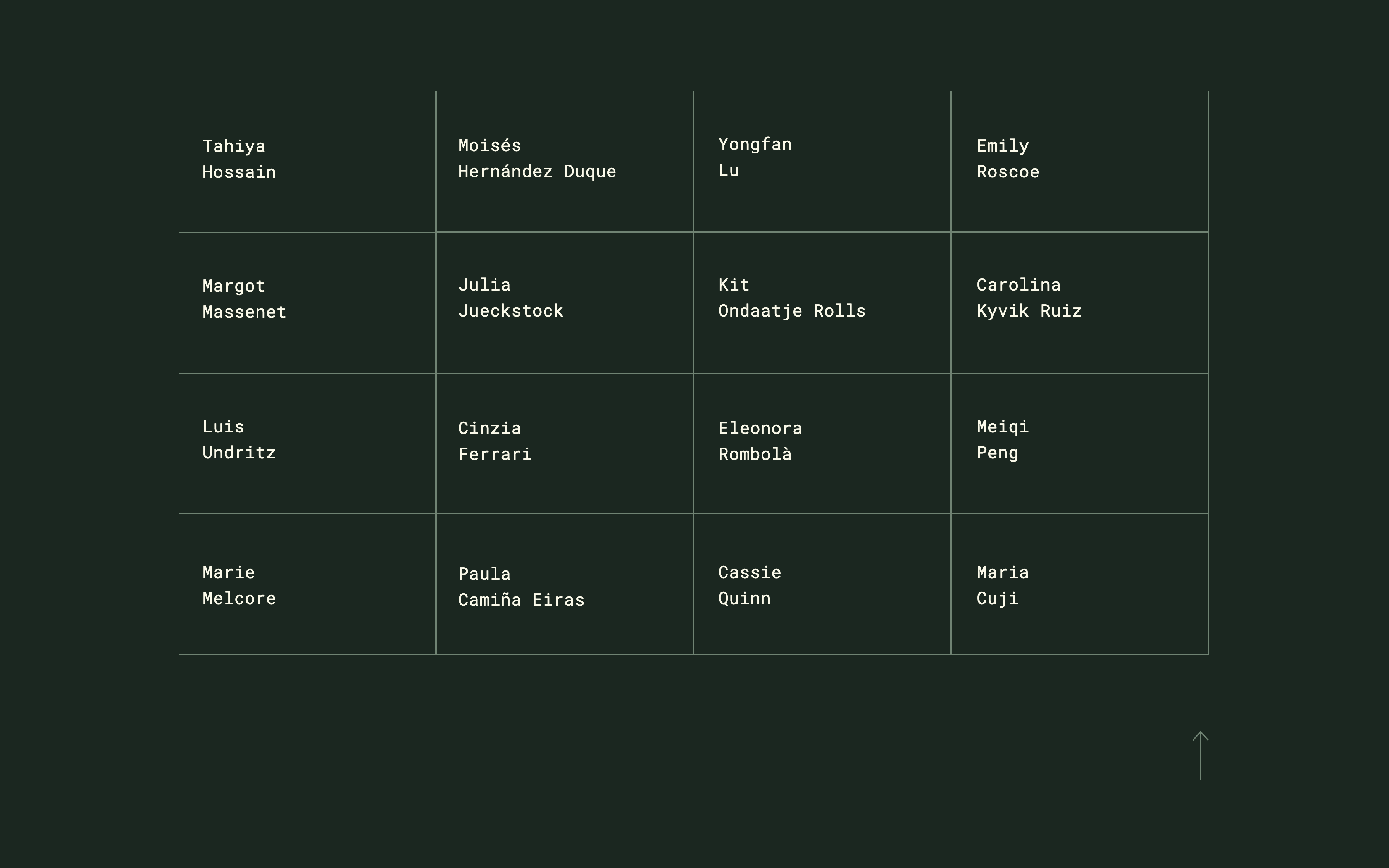The height and width of the screenshot is (868, 1389).
Task: Select Moisés Hernández Duque
Action: pos(537,158)
